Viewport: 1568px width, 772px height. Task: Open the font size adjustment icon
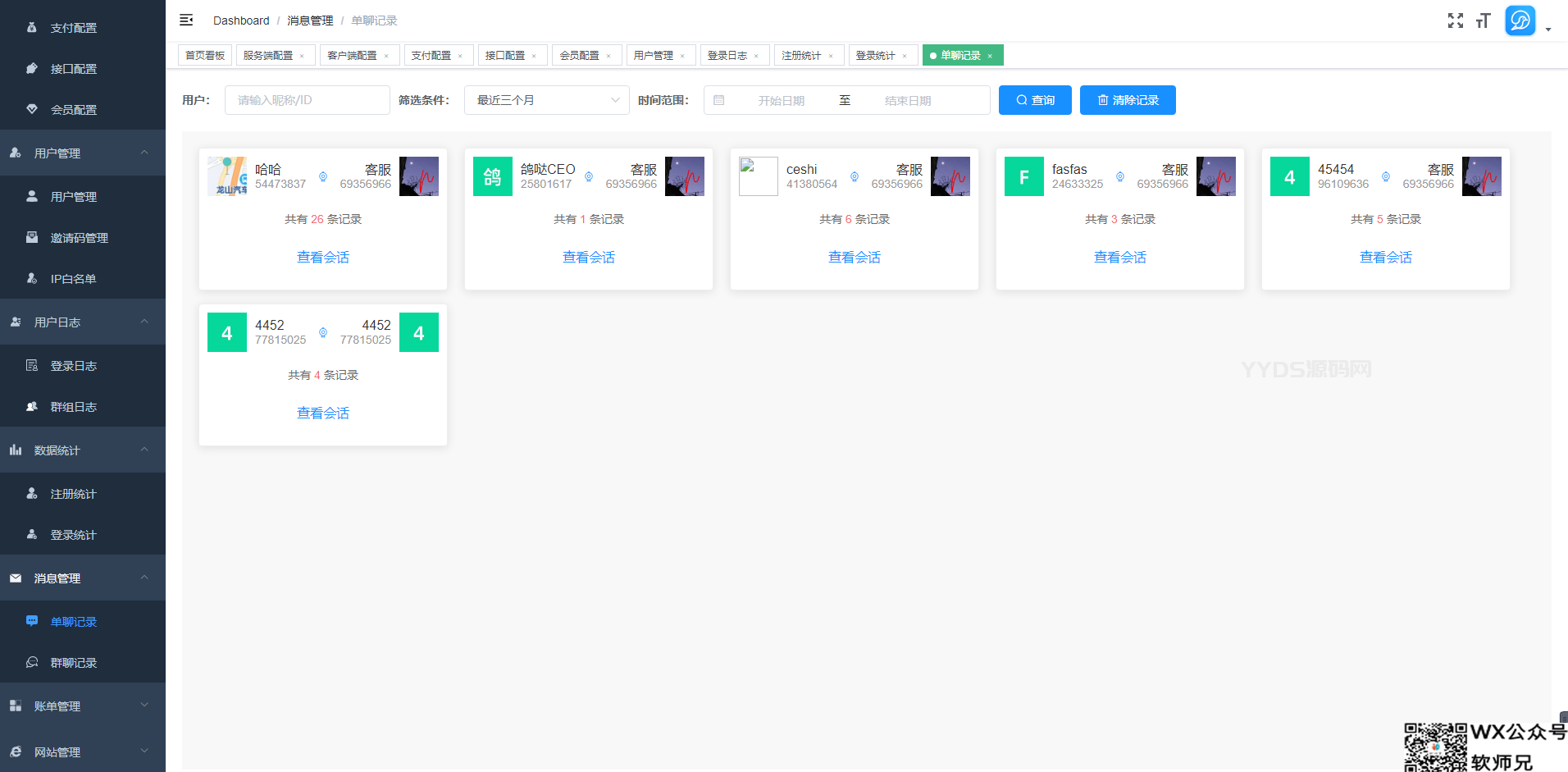click(1483, 21)
